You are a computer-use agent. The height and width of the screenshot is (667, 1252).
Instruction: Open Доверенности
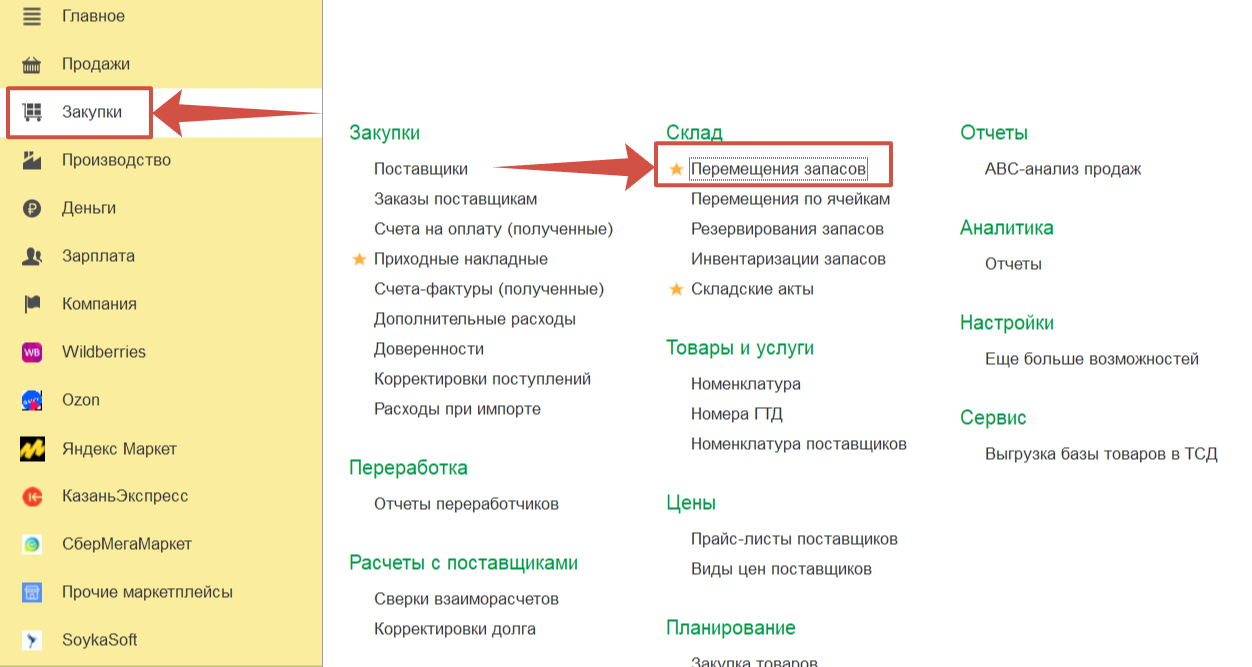(429, 349)
